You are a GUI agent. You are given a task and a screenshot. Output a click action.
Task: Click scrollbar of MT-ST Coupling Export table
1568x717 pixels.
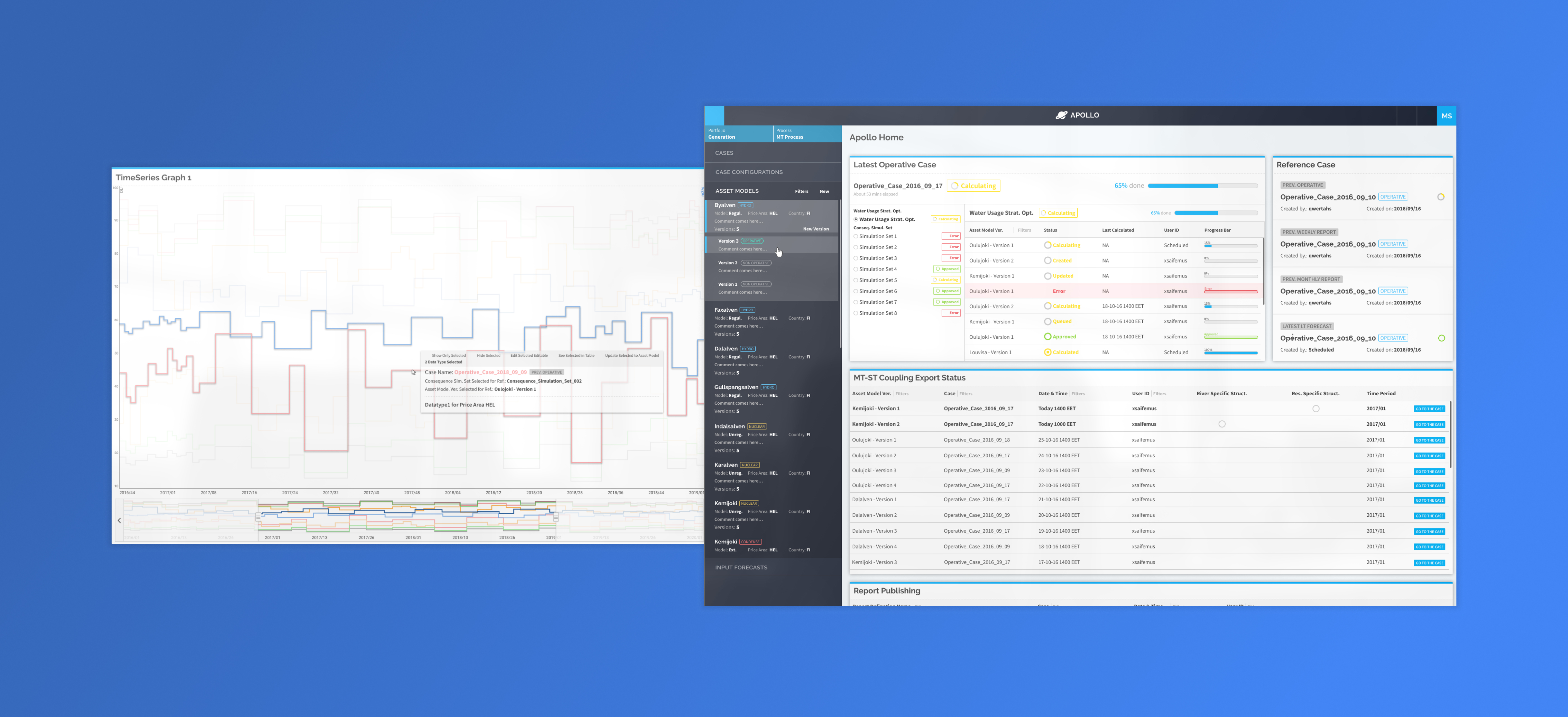1451,434
